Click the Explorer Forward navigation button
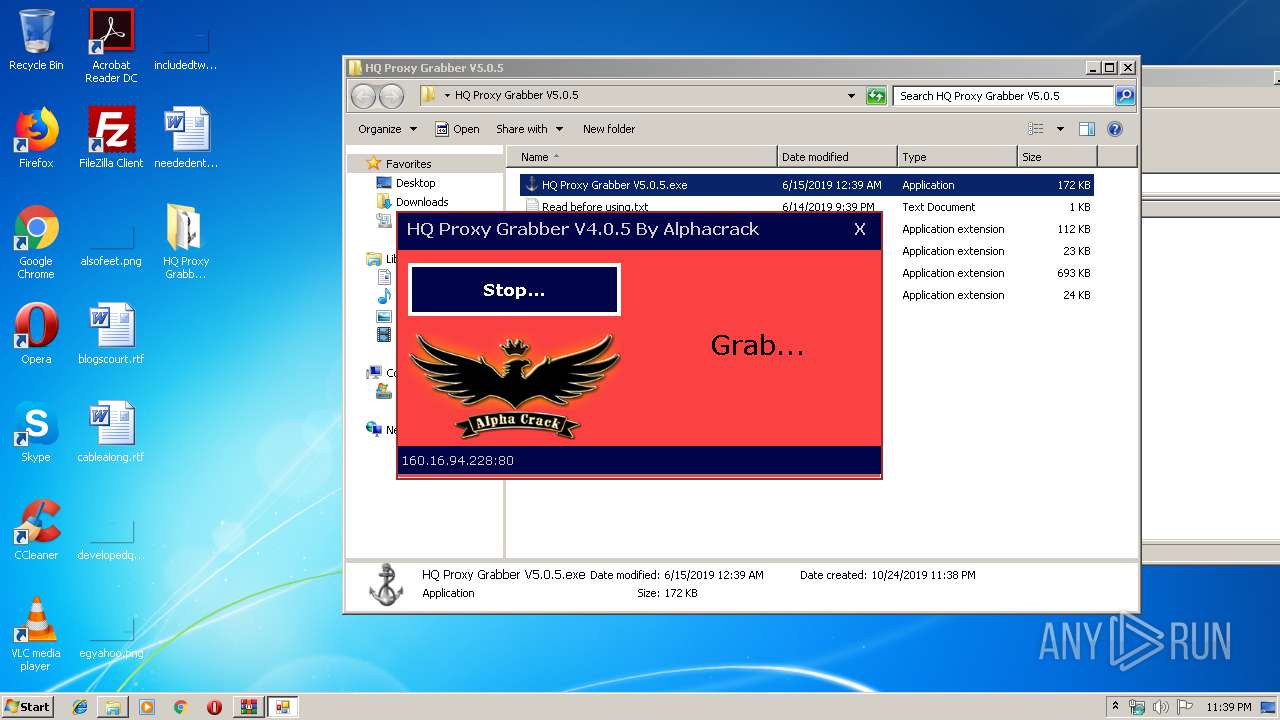The width and height of the screenshot is (1280, 720). 391,96
